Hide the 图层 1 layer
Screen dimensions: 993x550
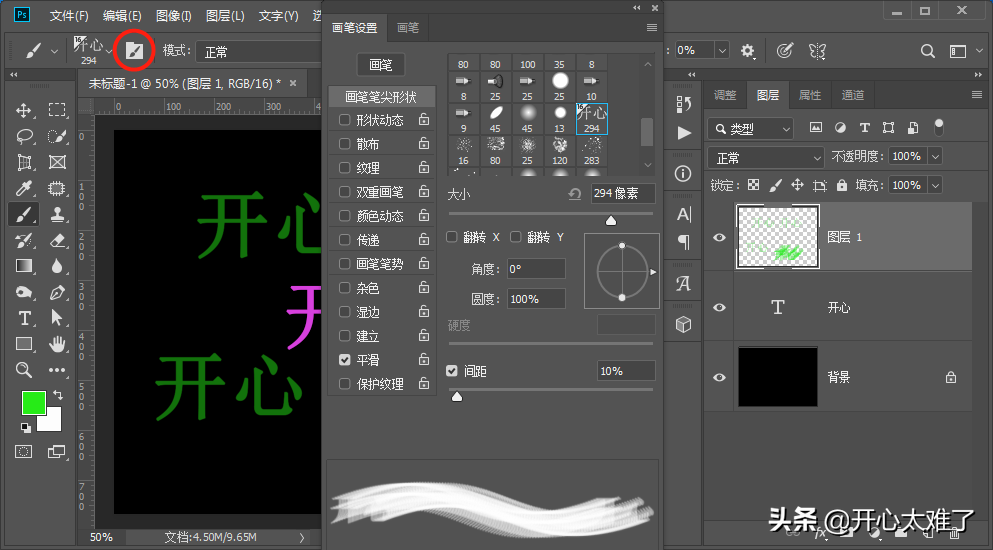pyautogui.click(x=719, y=237)
